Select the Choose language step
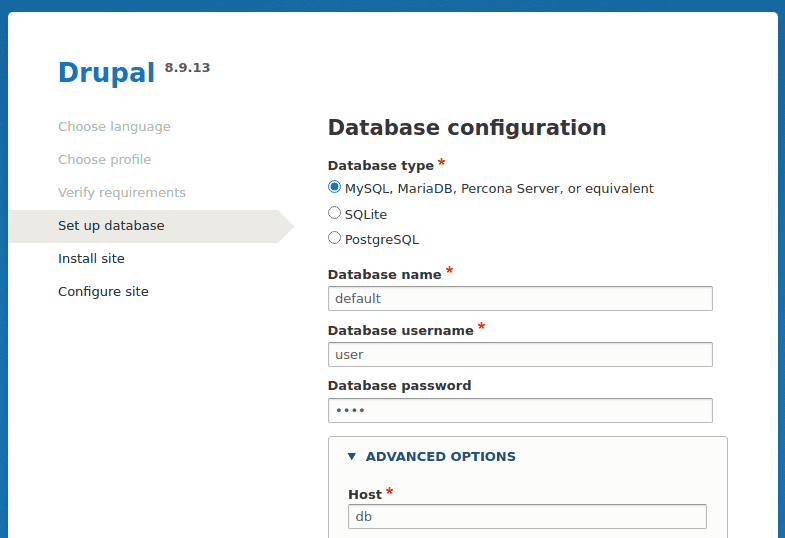Screen dimensions: 785x538 click(114, 127)
